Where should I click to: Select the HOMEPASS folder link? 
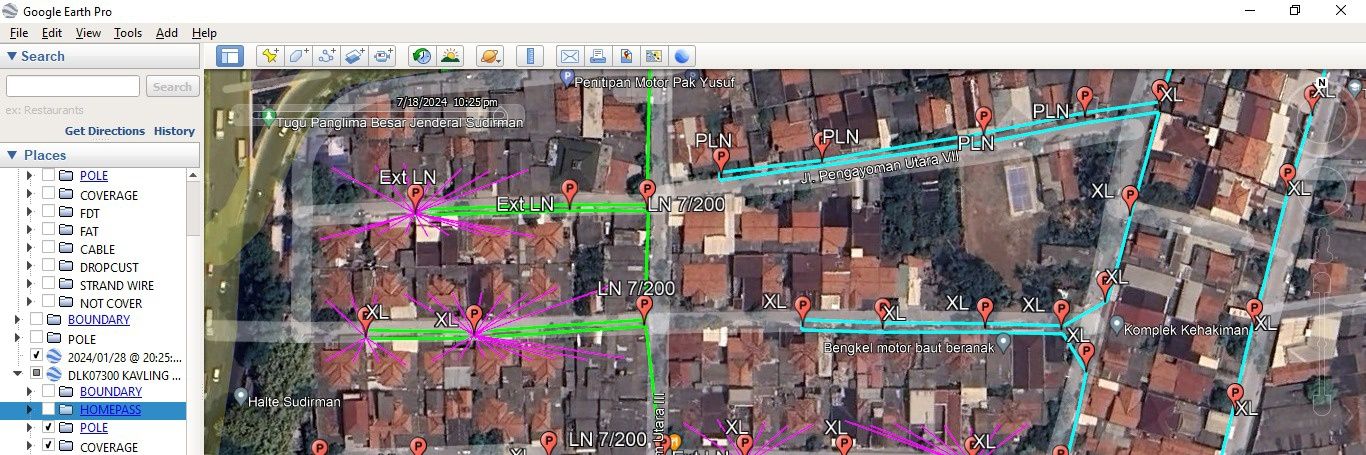click(x=110, y=410)
